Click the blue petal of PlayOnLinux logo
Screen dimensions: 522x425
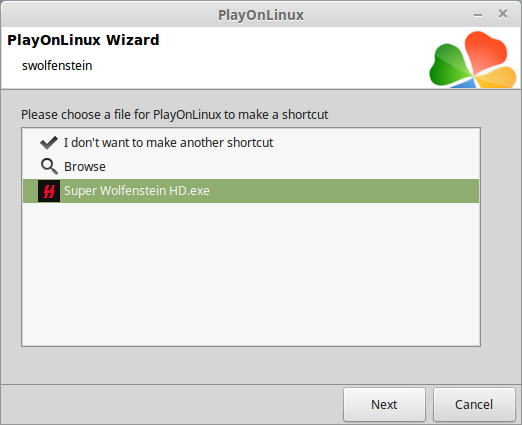click(464, 83)
